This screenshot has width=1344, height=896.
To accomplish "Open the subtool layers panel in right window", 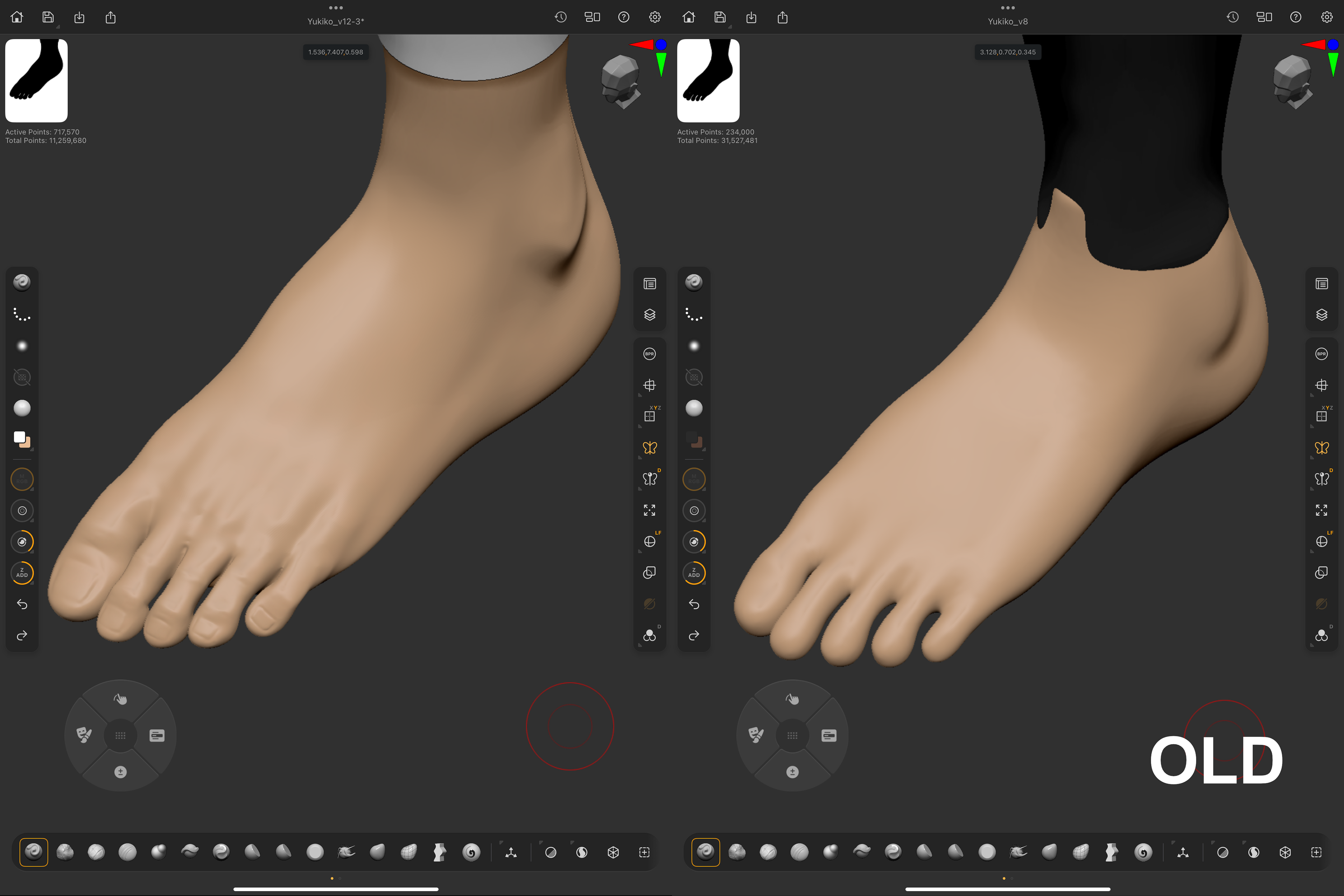I will (1321, 315).
